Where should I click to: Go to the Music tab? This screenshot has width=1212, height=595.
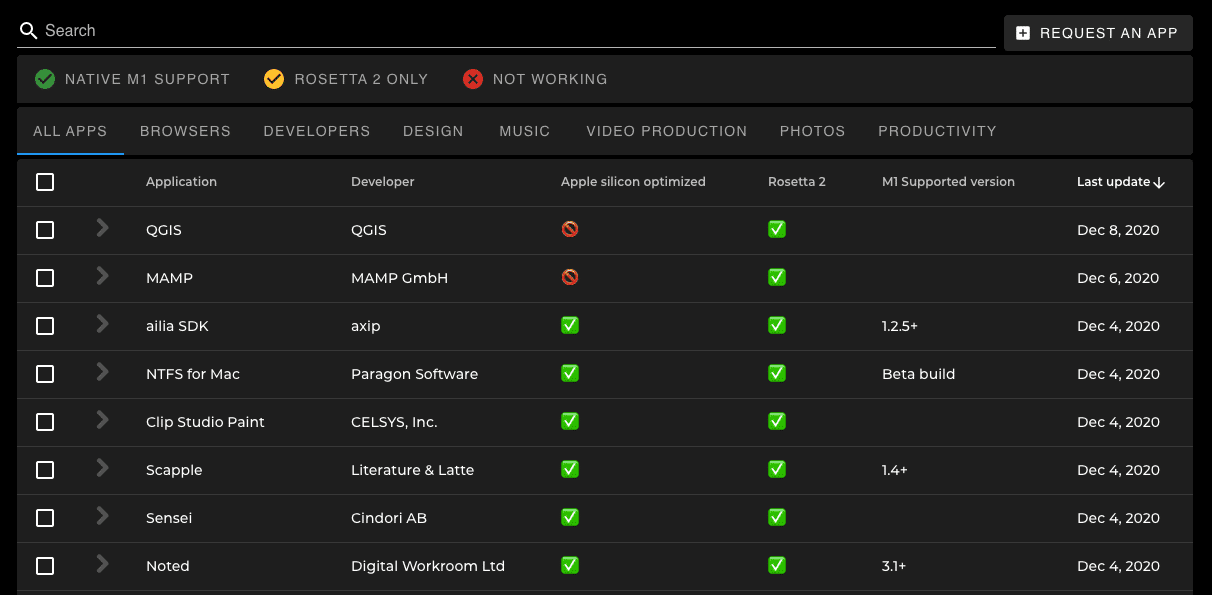coord(525,131)
